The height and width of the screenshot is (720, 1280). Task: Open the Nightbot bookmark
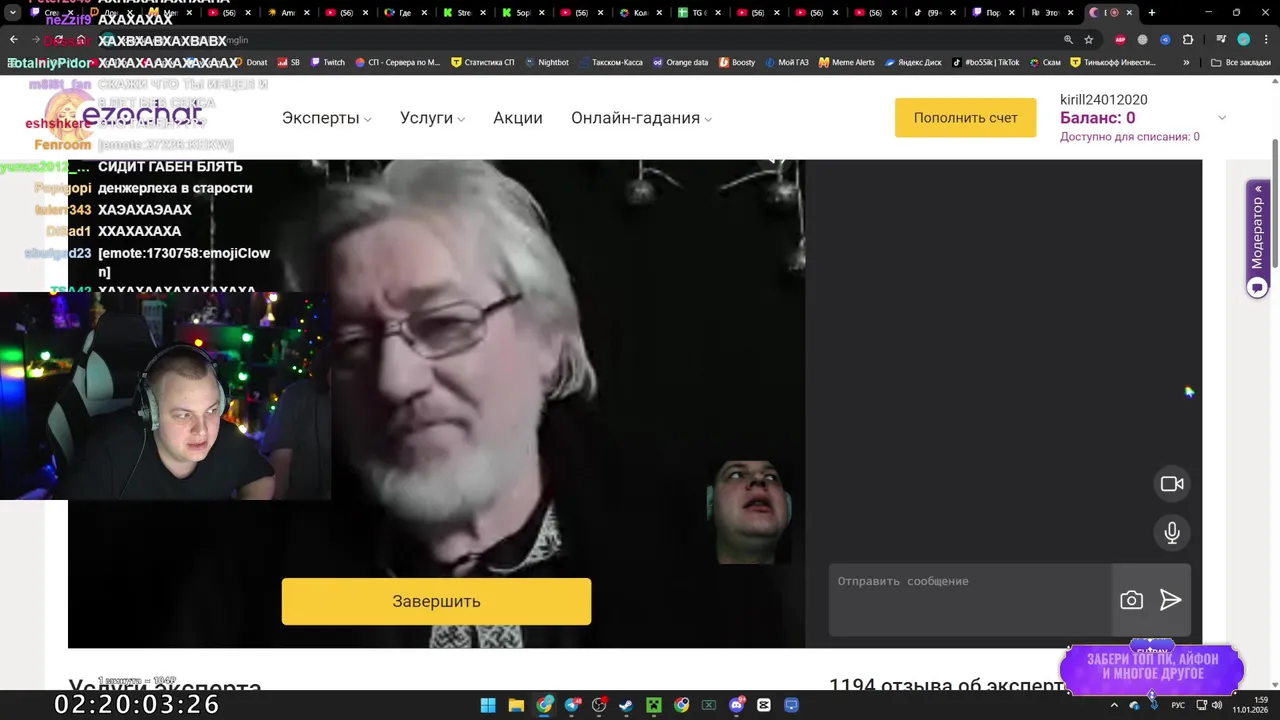point(546,62)
